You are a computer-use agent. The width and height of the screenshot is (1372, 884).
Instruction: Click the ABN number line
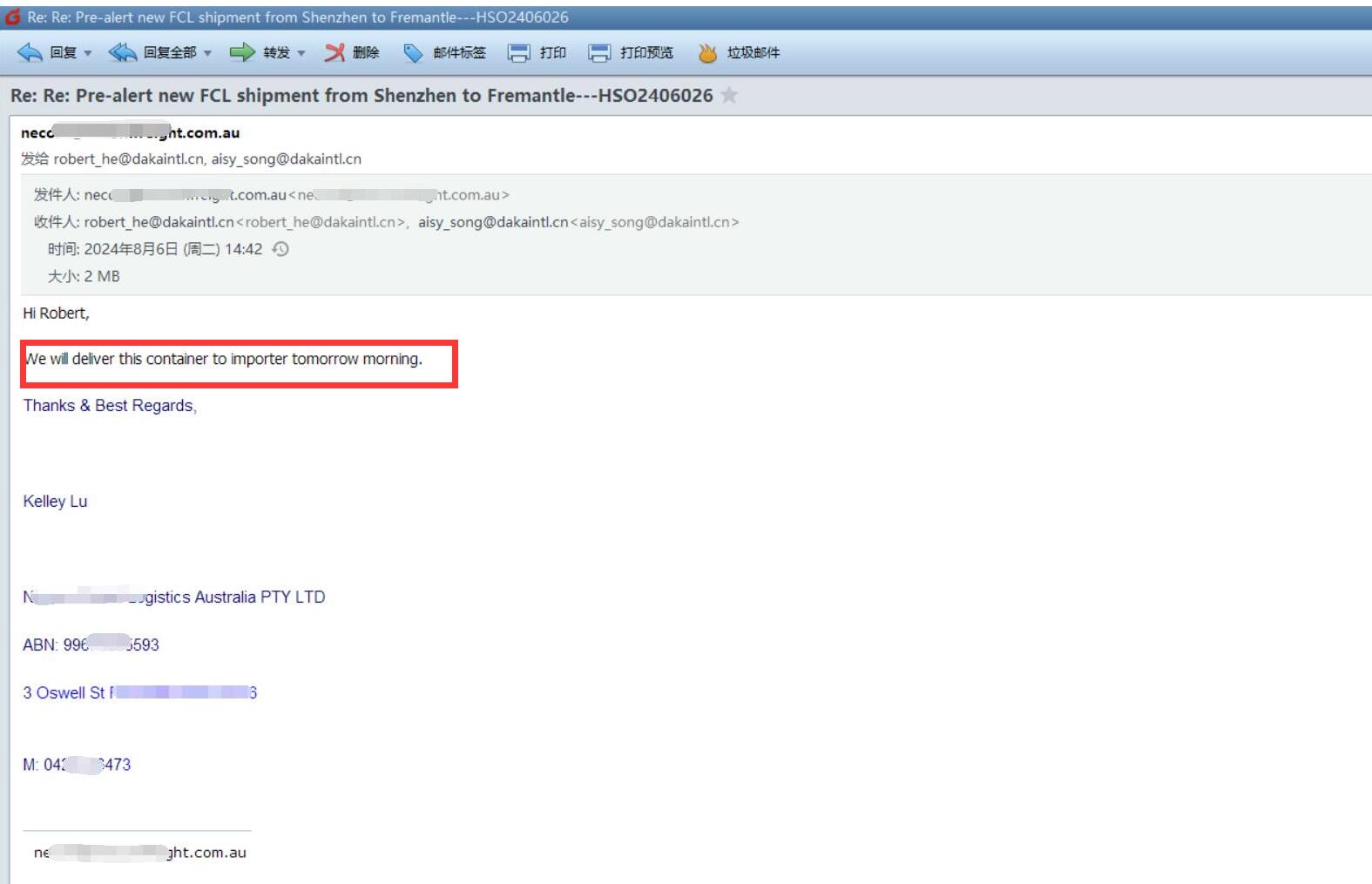91,645
